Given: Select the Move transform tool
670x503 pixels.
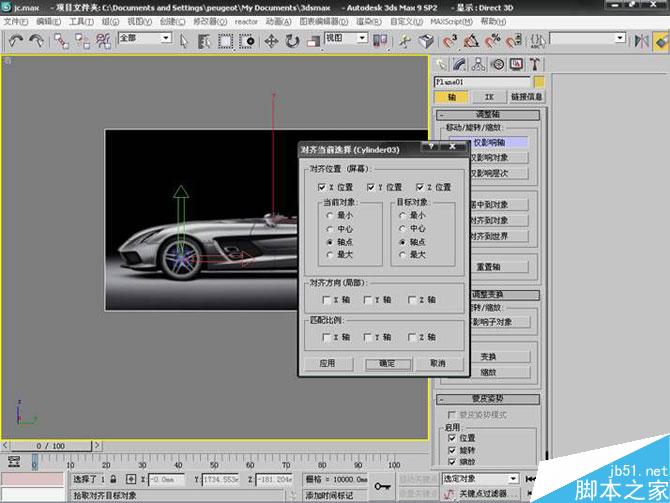Looking at the screenshot, I should click(272, 41).
